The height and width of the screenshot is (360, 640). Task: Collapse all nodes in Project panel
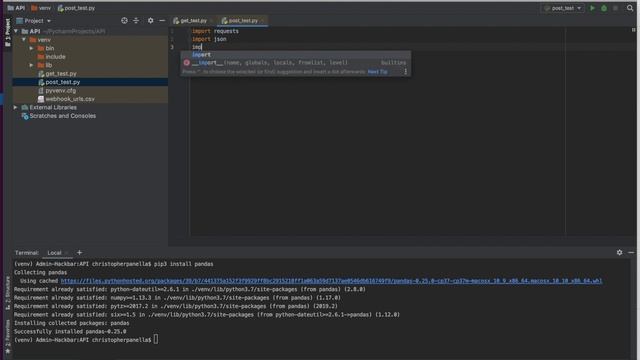point(136,20)
